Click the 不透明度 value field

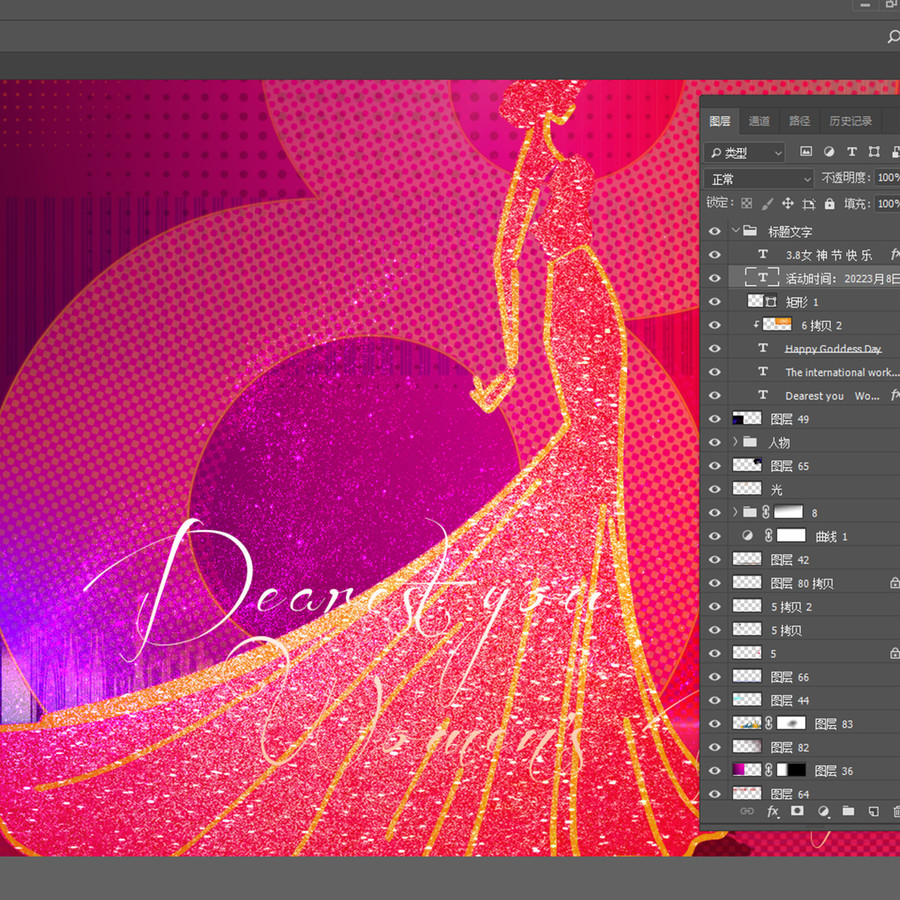pos(888,179)
